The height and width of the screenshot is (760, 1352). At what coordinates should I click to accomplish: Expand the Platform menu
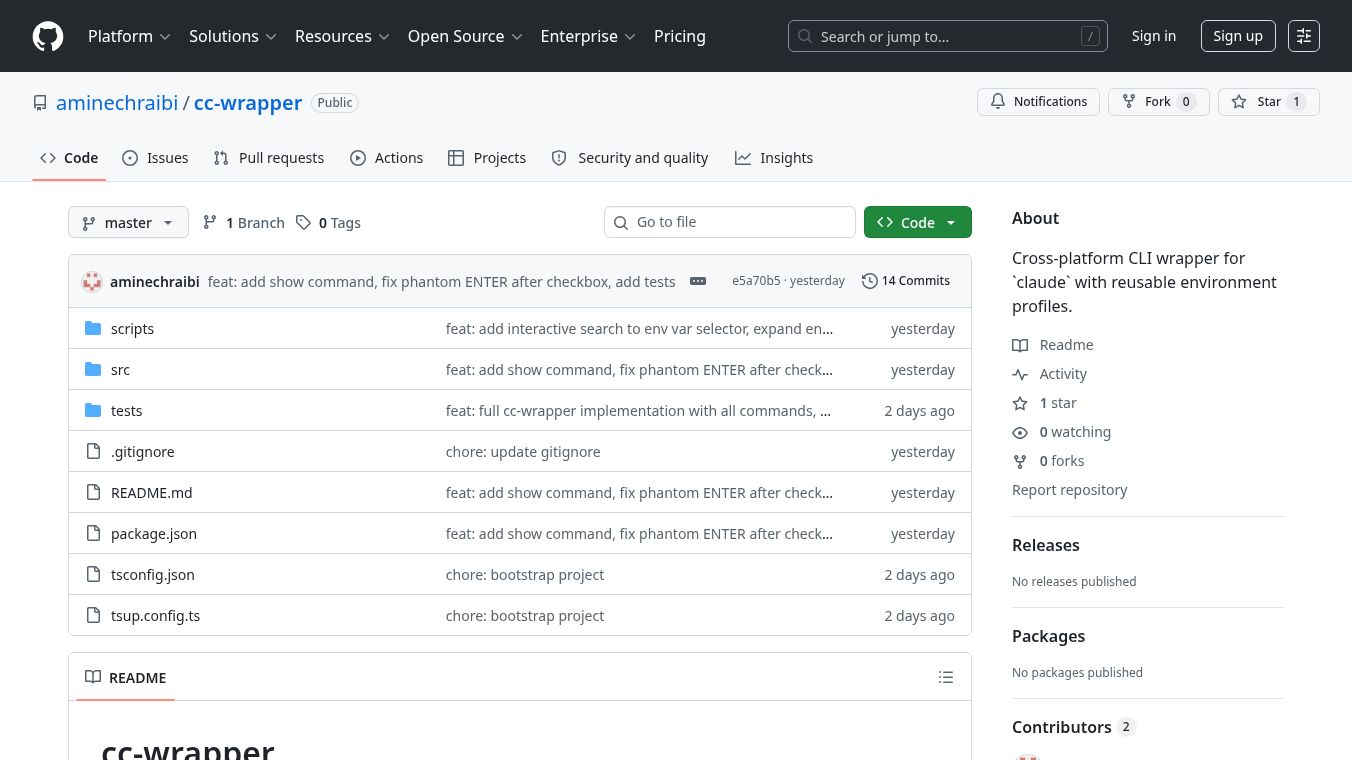(129, 36)
